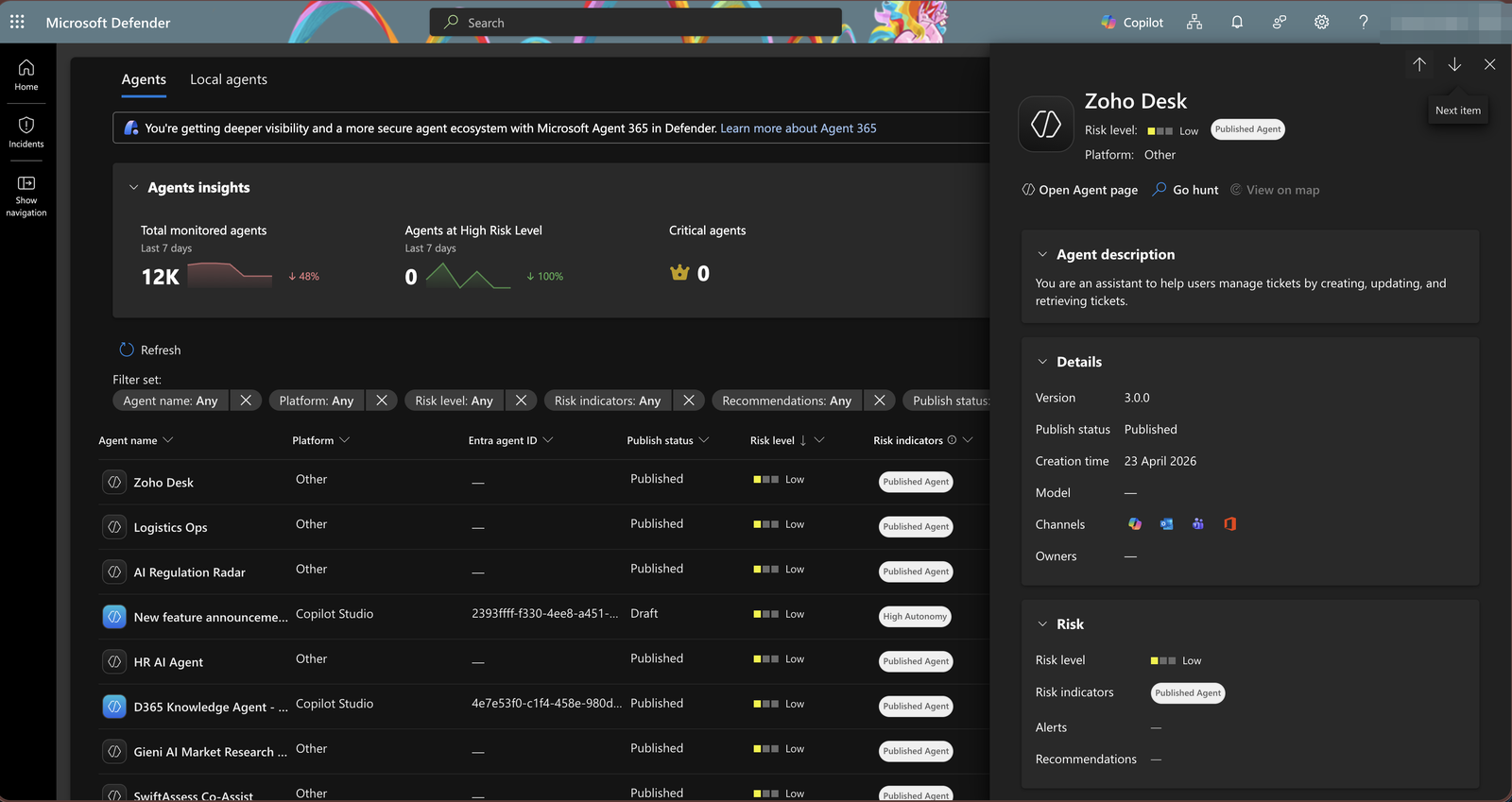
Task: Collapse the Details section
Action: 1042,362
